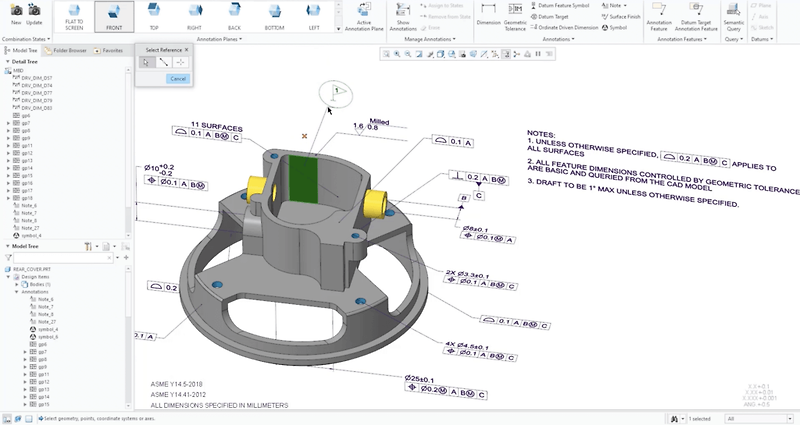Click the Datum Target Annotation Feature icon
This screenshot has width=800, height=425.
[696, 17]
